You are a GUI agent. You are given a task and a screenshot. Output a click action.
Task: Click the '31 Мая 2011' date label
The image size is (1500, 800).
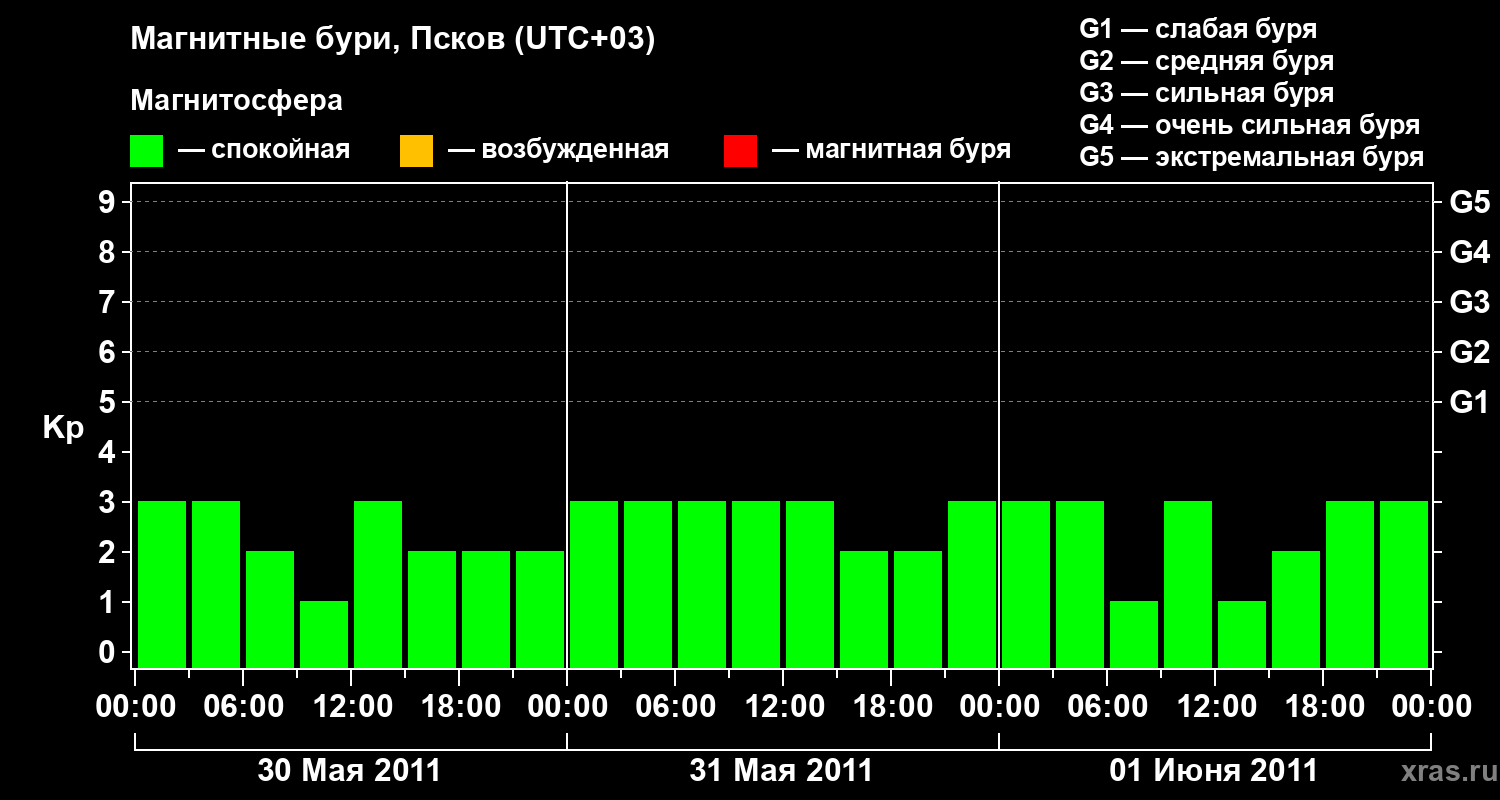click(x=781, y=771)
